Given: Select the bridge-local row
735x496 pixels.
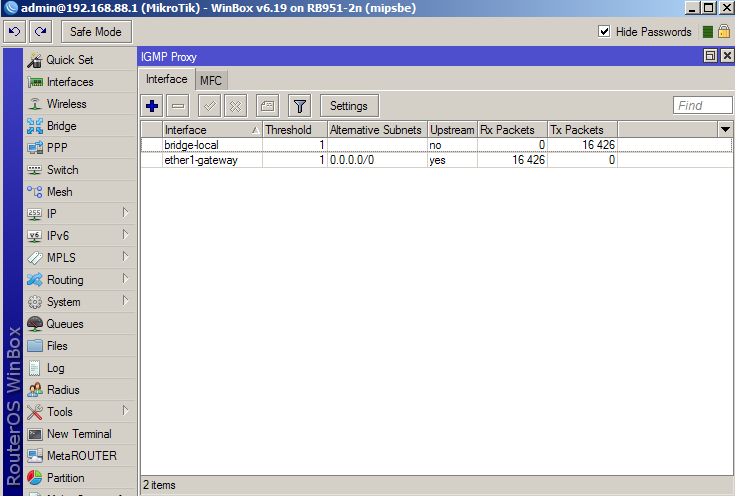Looking at the screenshot, I should (x=436, y=145).
